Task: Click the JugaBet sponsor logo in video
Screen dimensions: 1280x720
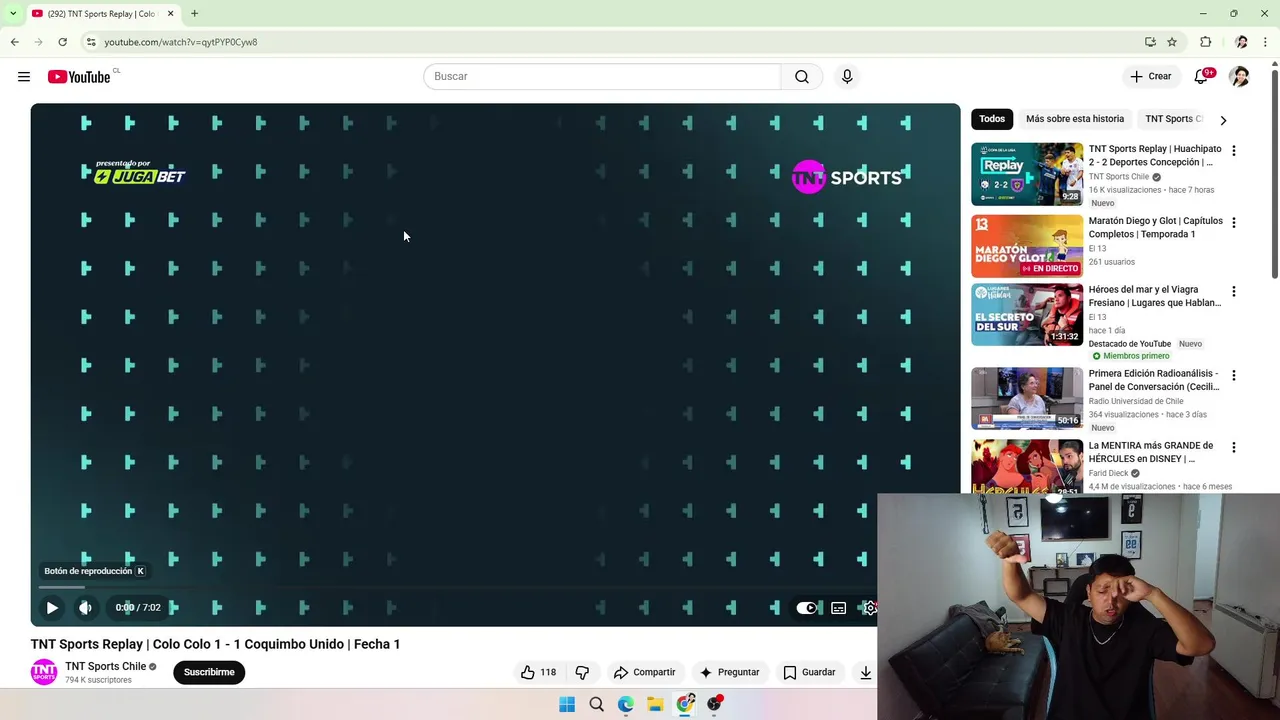Action: (x=139, y=172)
